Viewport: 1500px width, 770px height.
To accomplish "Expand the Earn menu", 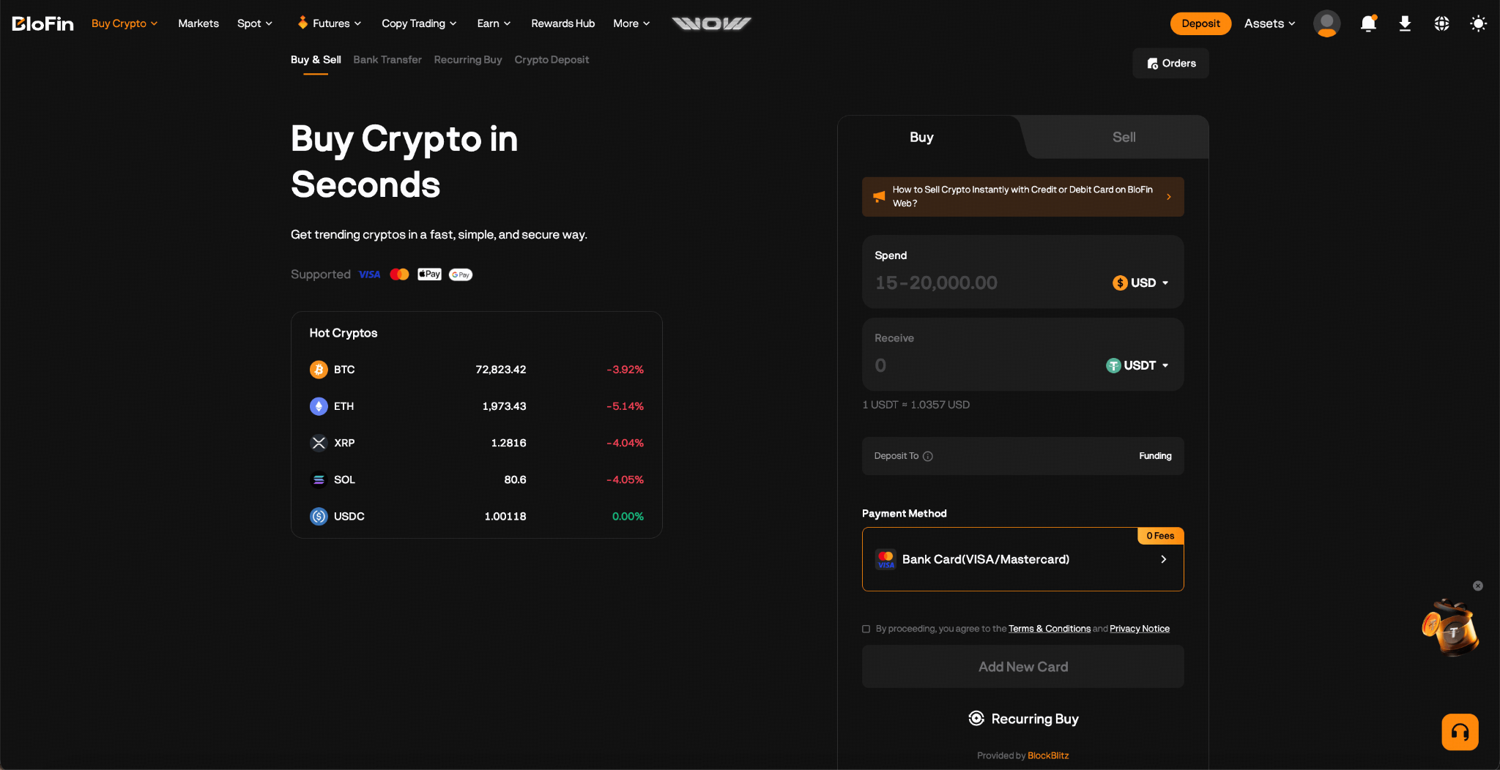I will click(494, 23).
